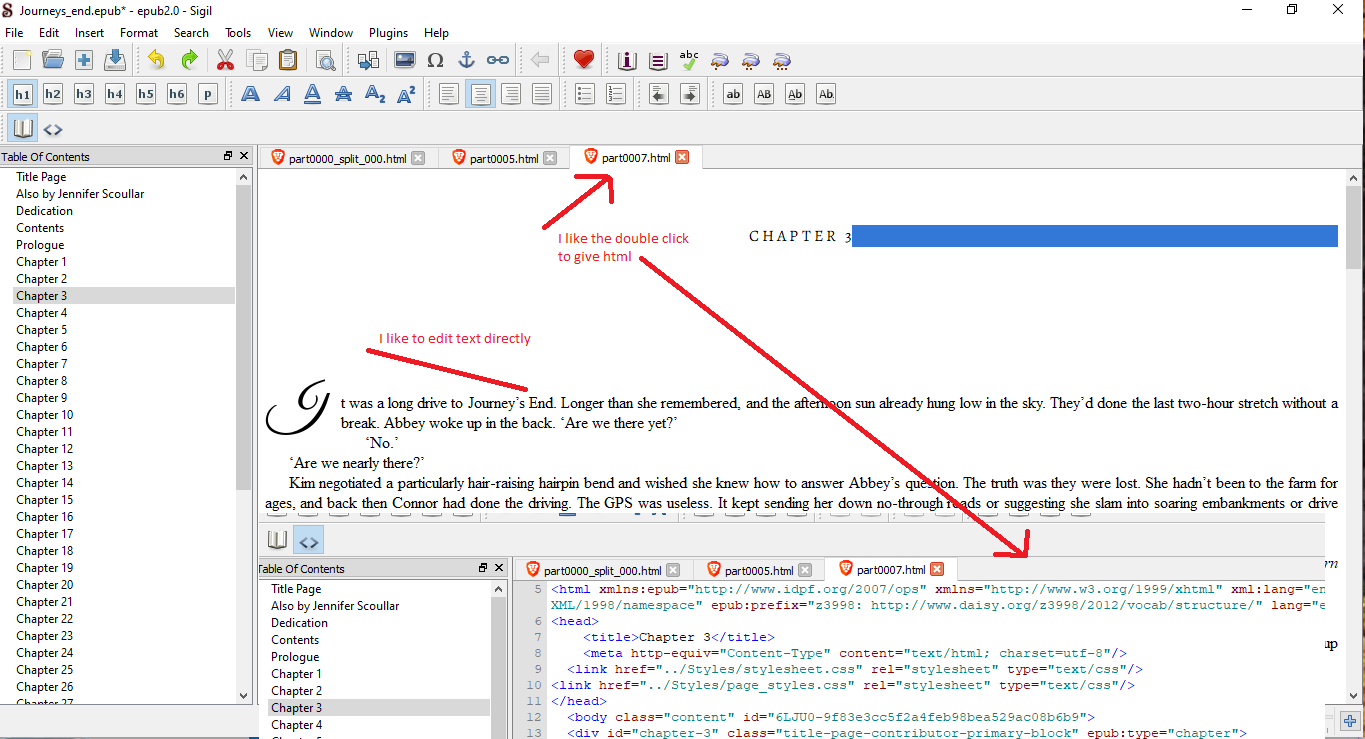Click the anchor Insert ID icon
The image size is (1365, 739).
(466, 60)
